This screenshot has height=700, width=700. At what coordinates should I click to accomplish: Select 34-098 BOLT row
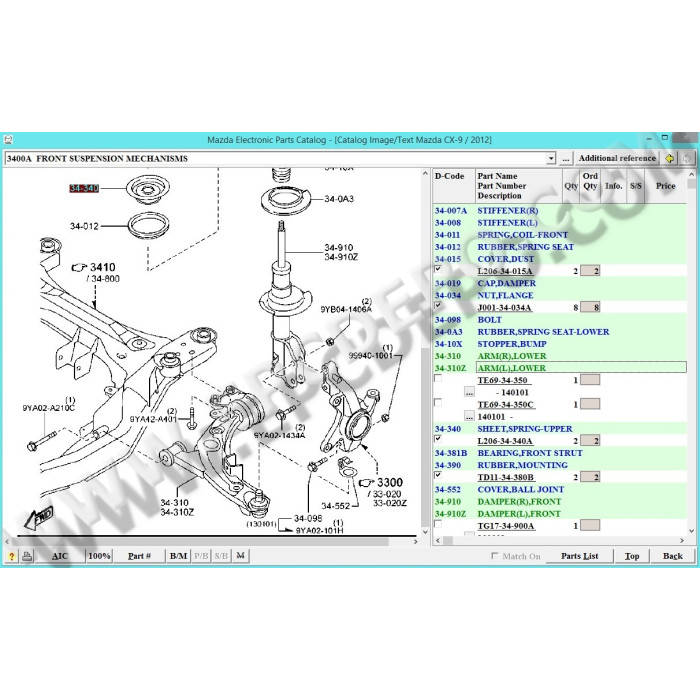tap(560, 320)
